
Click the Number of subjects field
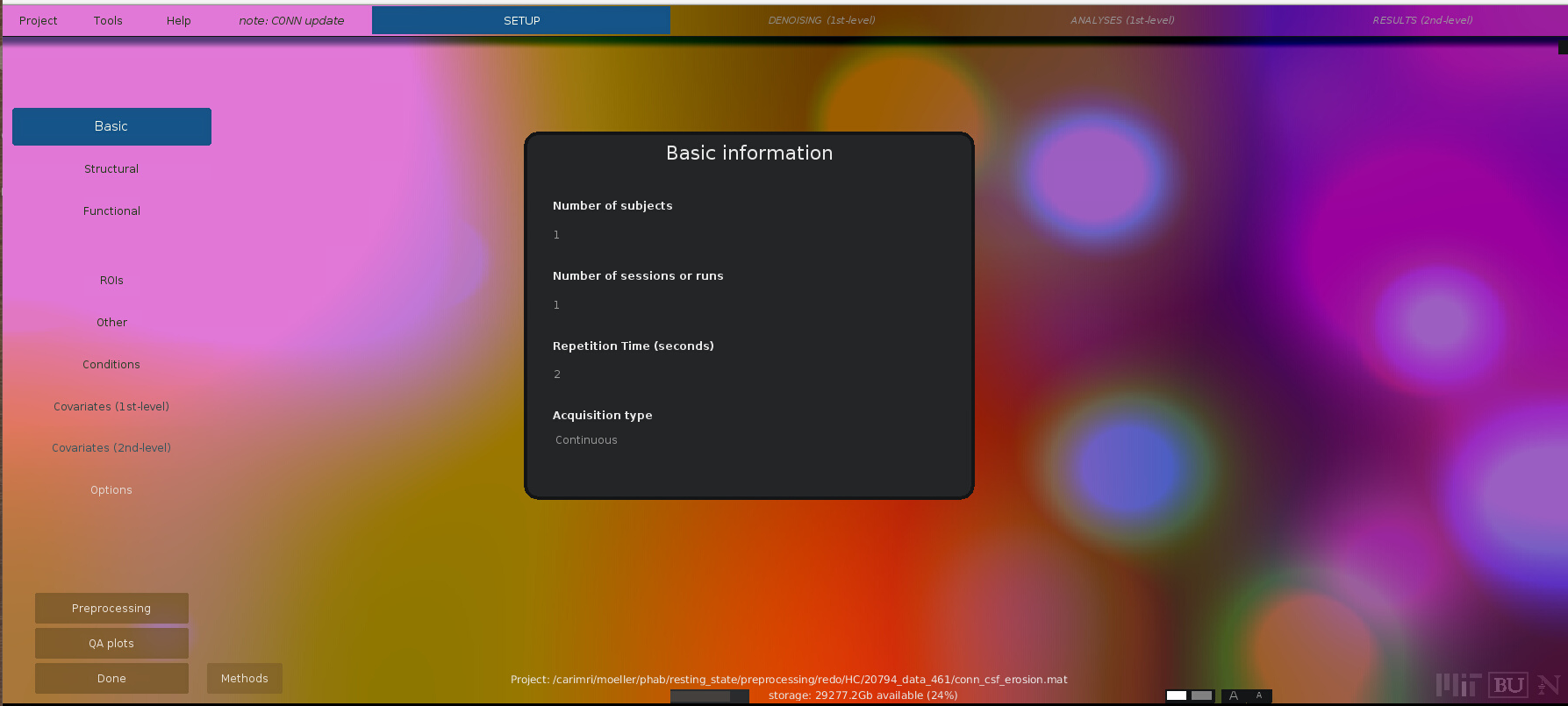point(556,235)
